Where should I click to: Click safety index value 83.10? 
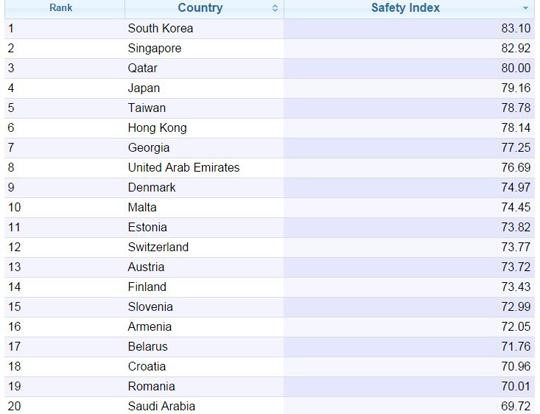(516, 28)
